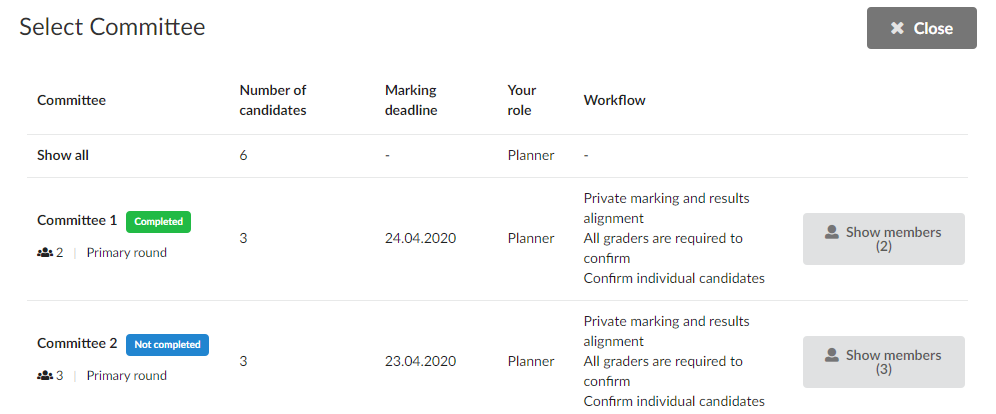Click the 24.04.2020 marking deadline
Image resolution: width=996 pixels, height=414 pixels.
point(421,239)
